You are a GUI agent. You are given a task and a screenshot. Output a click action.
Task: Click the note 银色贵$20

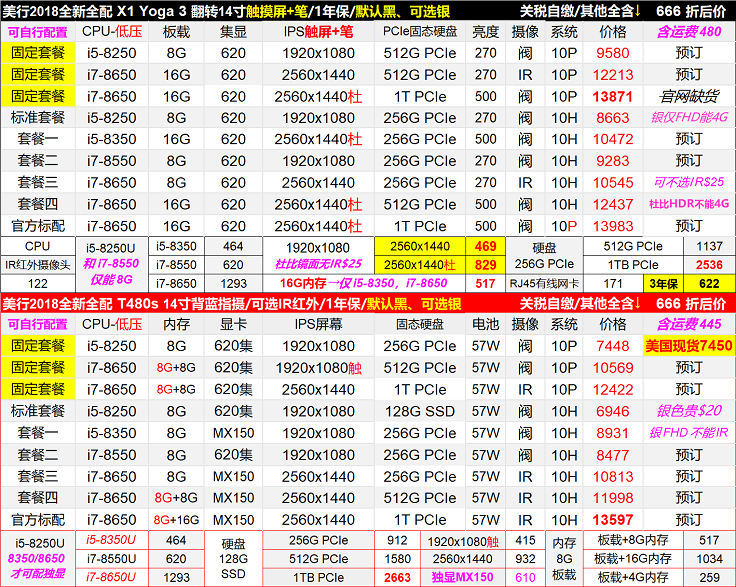(x=689, y=411)
